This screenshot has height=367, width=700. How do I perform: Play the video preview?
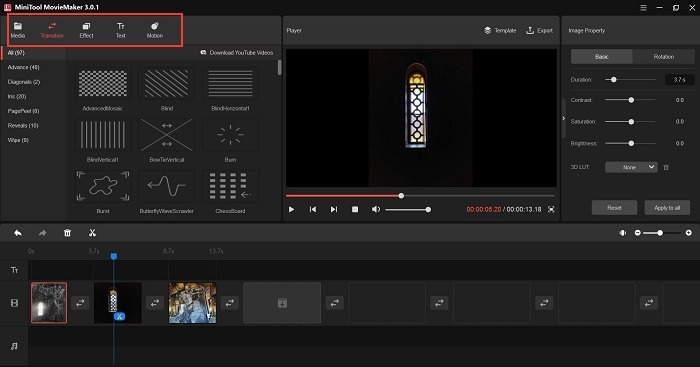pos(292,209)
